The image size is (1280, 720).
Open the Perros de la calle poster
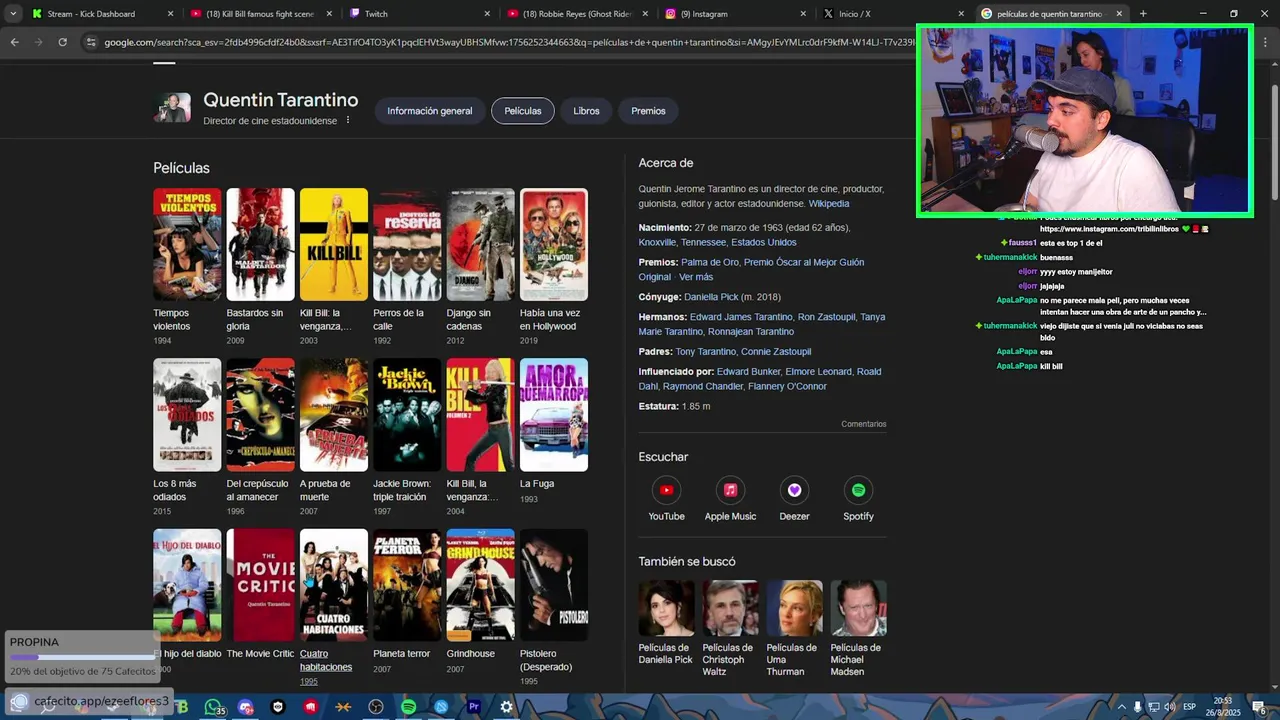coord(407,244)
